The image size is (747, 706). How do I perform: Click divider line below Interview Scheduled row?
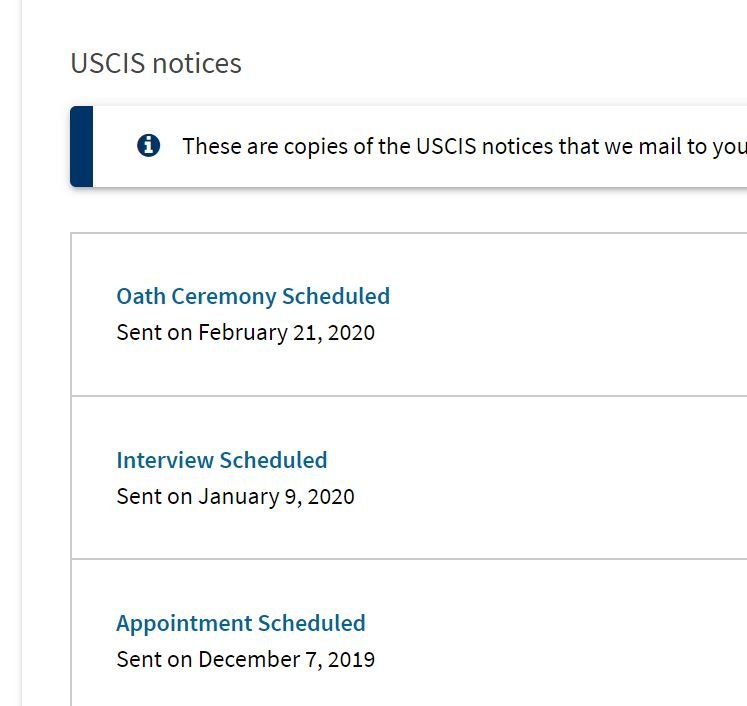click(409, 559)
